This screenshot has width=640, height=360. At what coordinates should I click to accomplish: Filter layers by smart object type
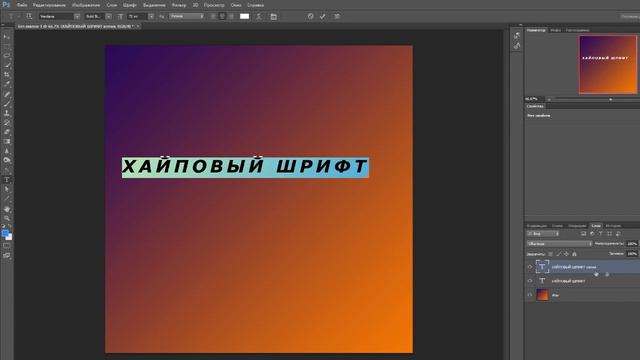618,234
